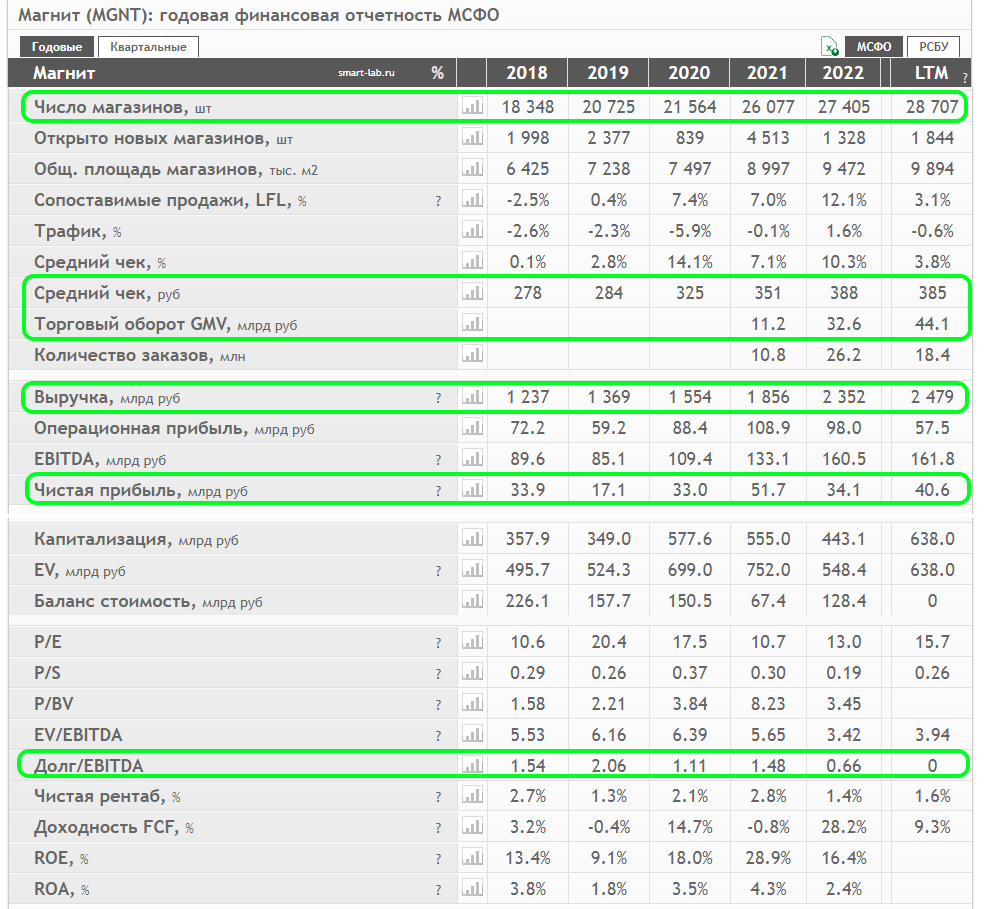Show chart for Количество заказов

tap(472, 354)
